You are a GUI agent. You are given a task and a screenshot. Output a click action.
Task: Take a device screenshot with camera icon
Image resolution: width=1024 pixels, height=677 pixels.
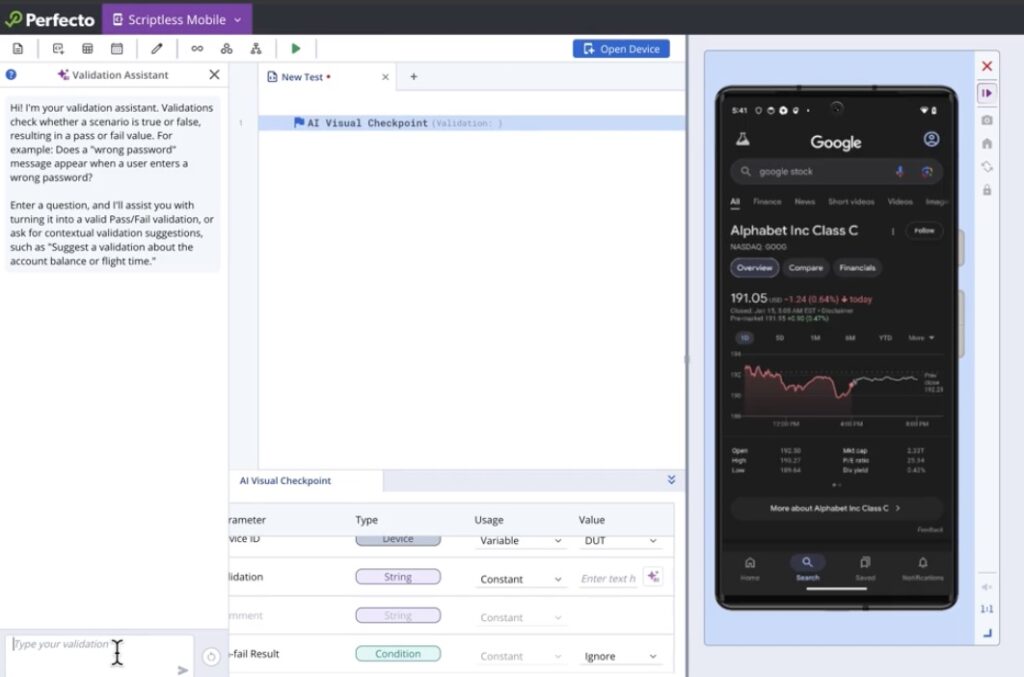pyautogui.click(x=987, y=120)
